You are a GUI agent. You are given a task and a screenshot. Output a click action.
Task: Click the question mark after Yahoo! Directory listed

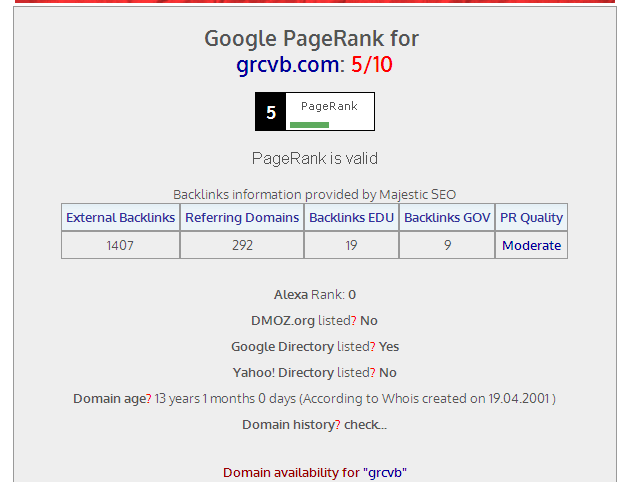click(373, 373)
